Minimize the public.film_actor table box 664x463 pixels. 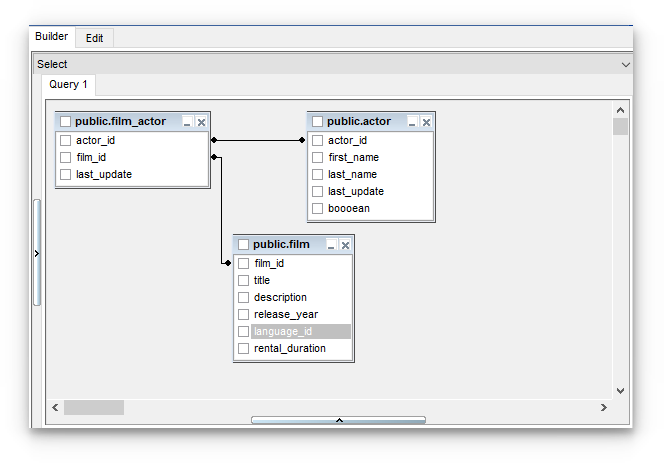coord(187,122)
